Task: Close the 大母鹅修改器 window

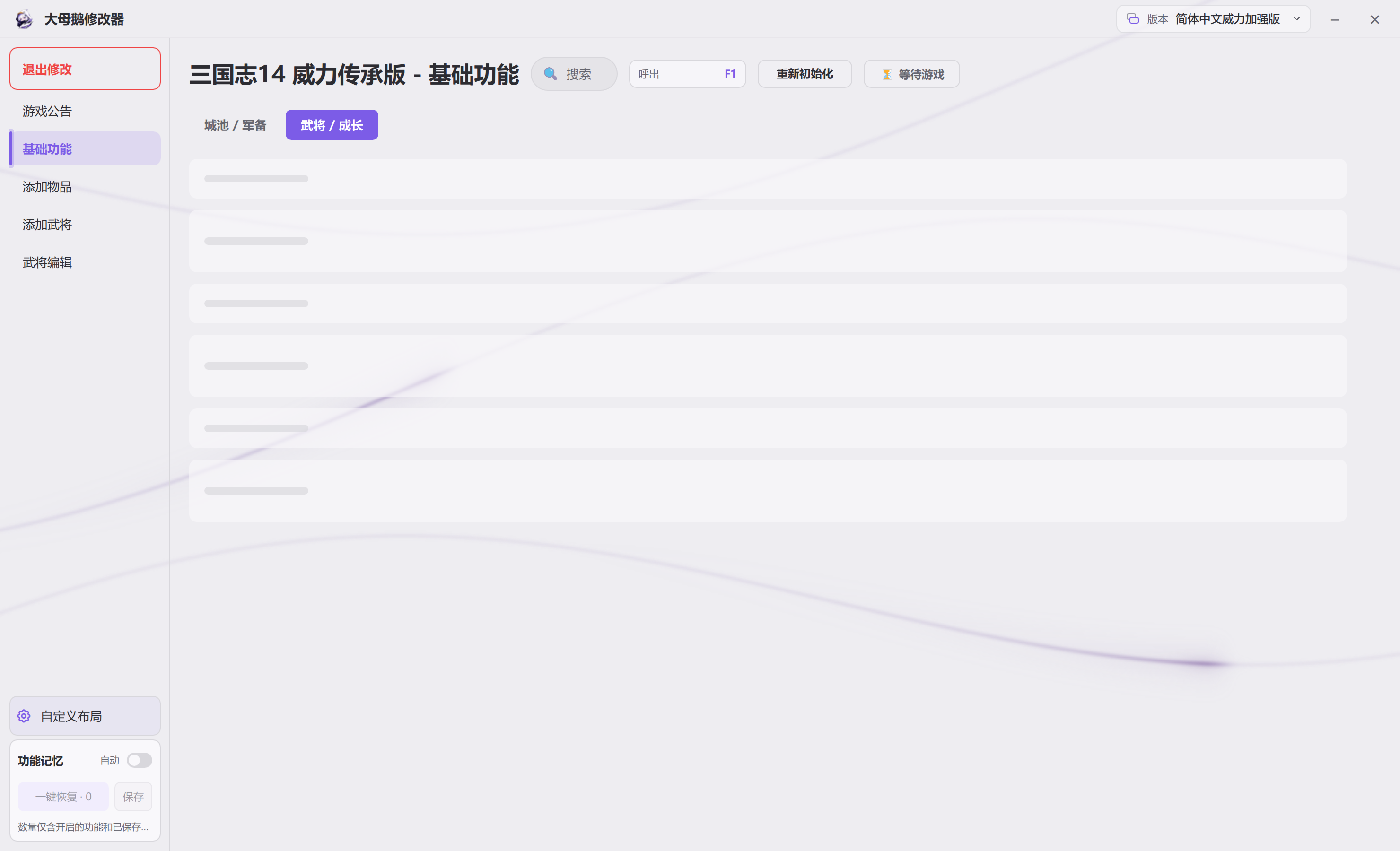Action: coord(1374,19)
